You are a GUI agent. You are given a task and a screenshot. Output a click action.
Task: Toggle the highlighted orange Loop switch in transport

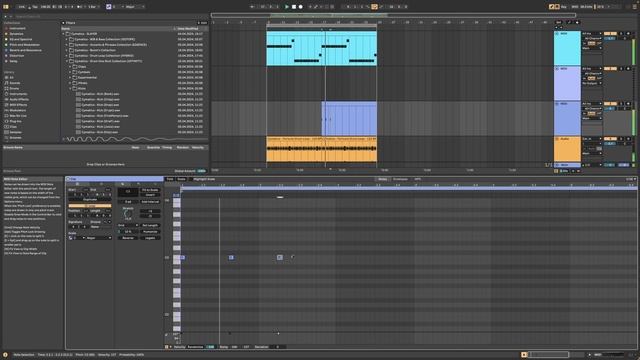(374, 7)
